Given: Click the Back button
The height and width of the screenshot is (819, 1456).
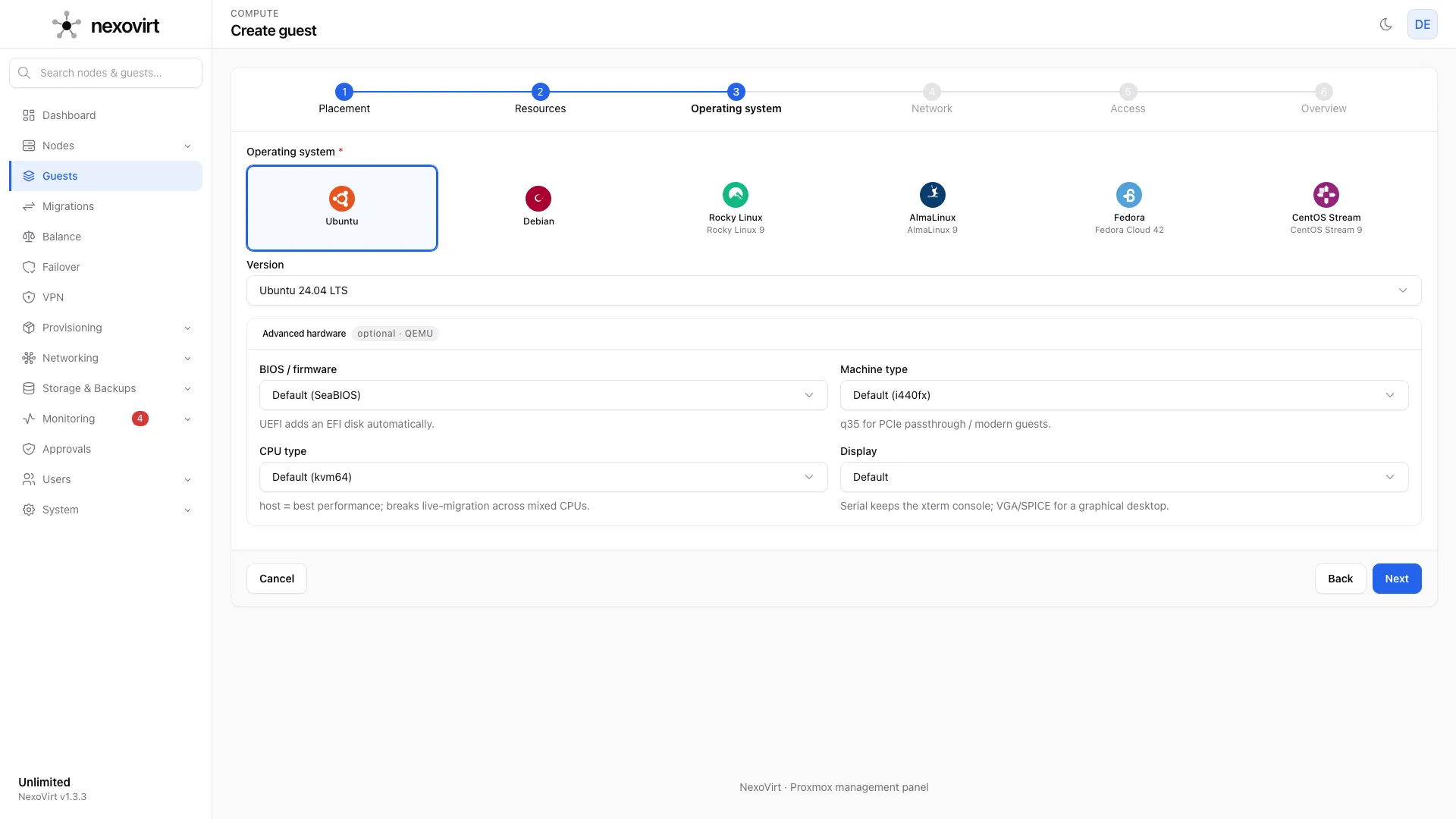Looking at the screenshot, I should (1340, 579).
